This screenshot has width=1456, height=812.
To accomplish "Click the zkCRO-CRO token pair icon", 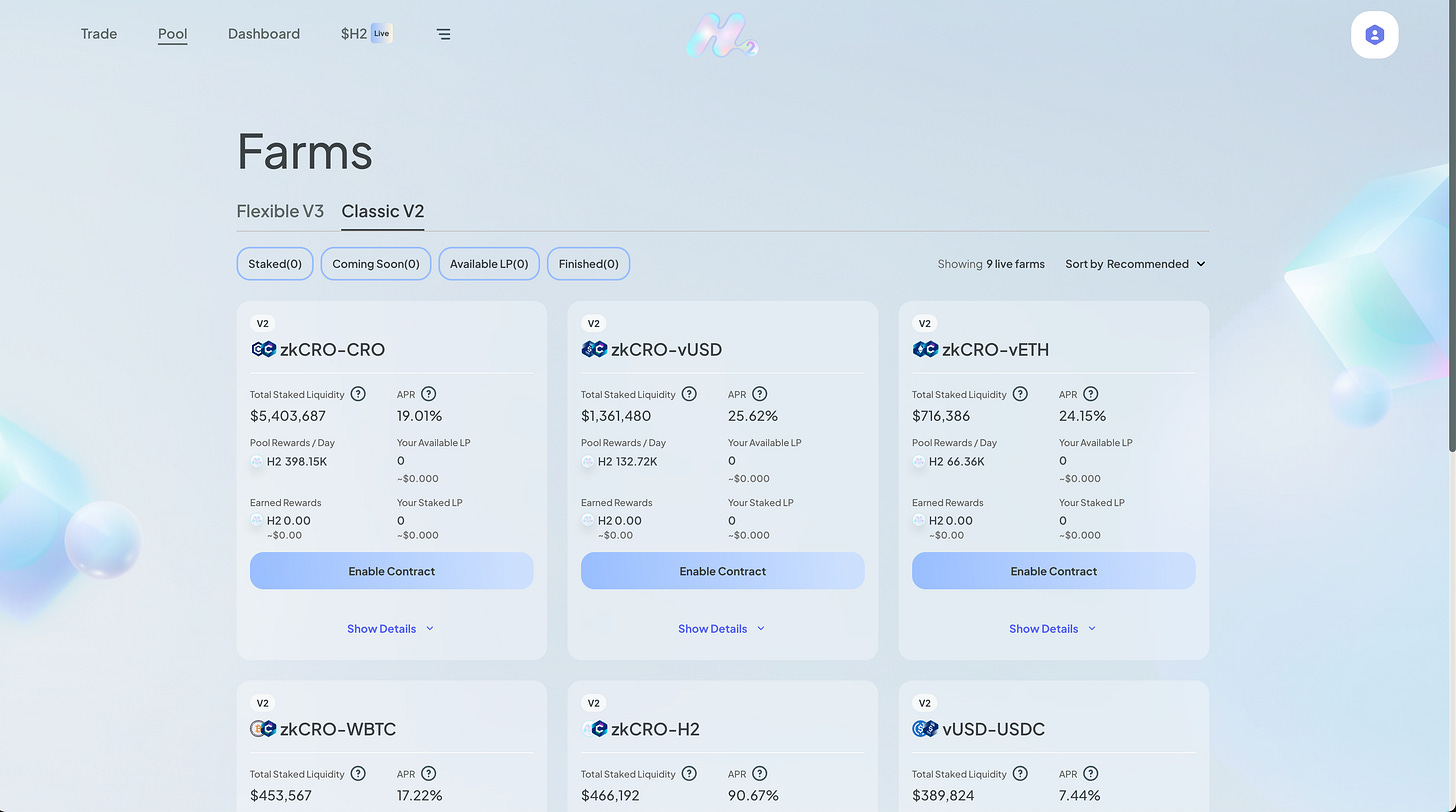I will pyautogui.click(x=263, y=349).
